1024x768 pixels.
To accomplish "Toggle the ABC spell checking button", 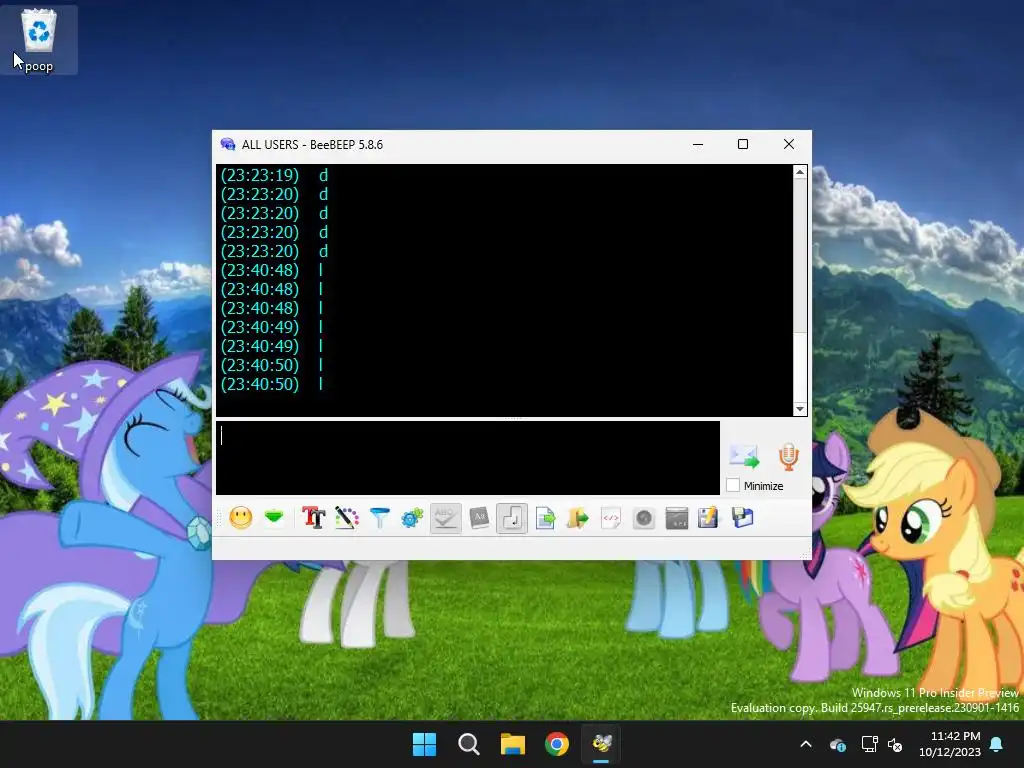I will coord(445,519).
